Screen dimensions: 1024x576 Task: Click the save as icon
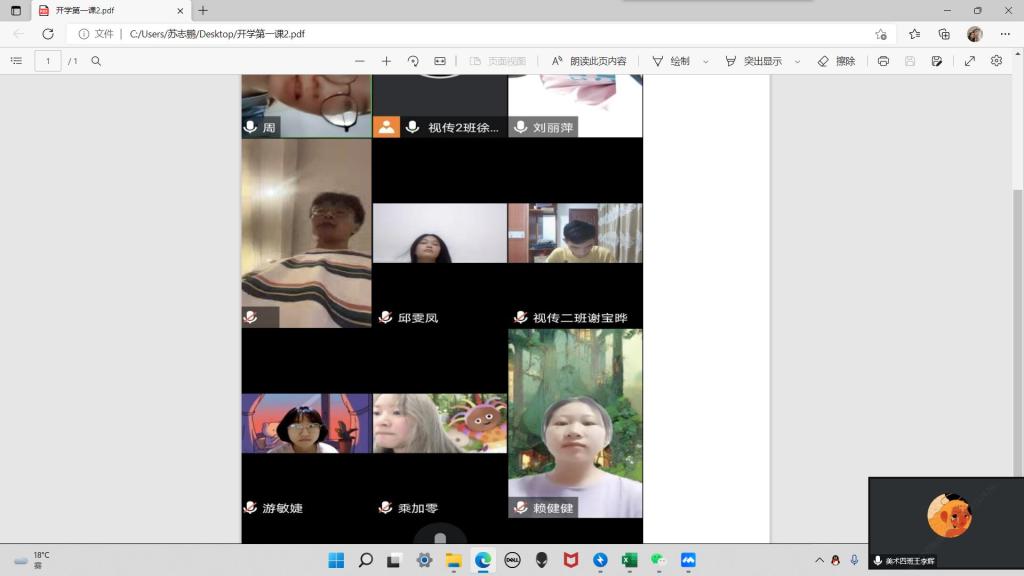coord(936,61)
